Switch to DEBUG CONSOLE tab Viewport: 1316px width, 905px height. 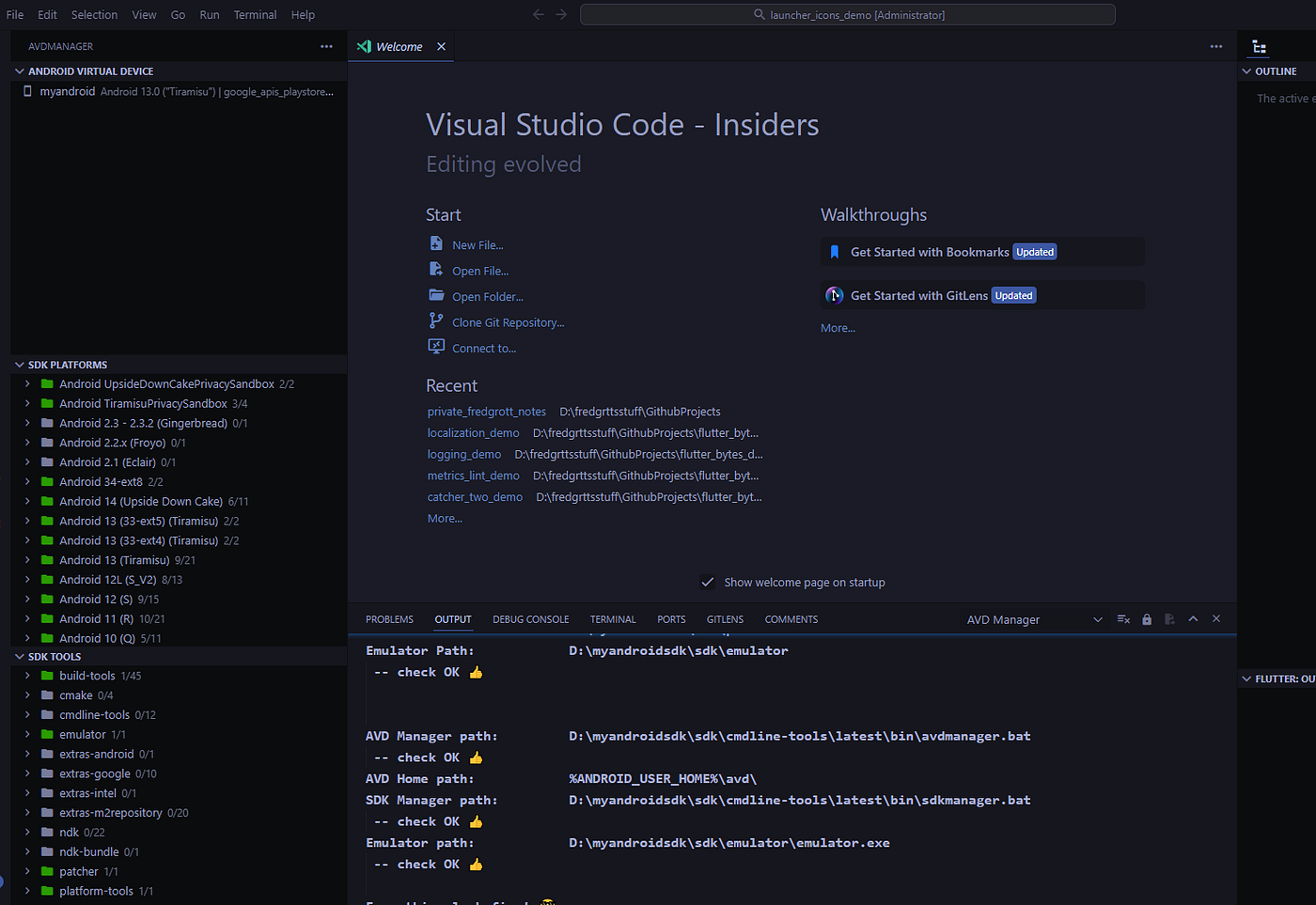point(530,619)
